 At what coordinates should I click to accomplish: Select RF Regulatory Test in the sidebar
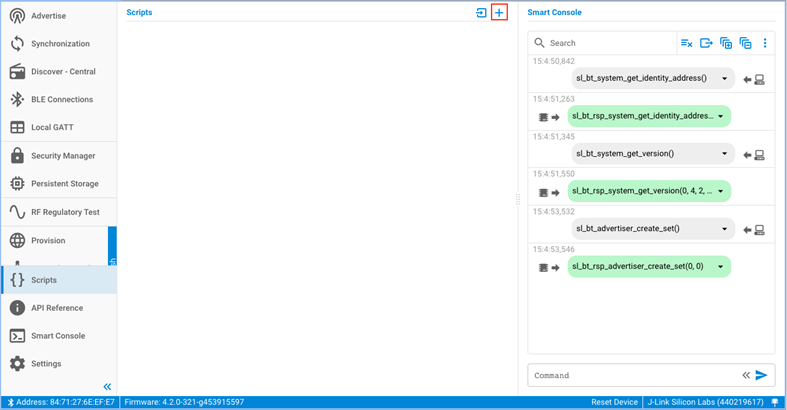point(65,212)
